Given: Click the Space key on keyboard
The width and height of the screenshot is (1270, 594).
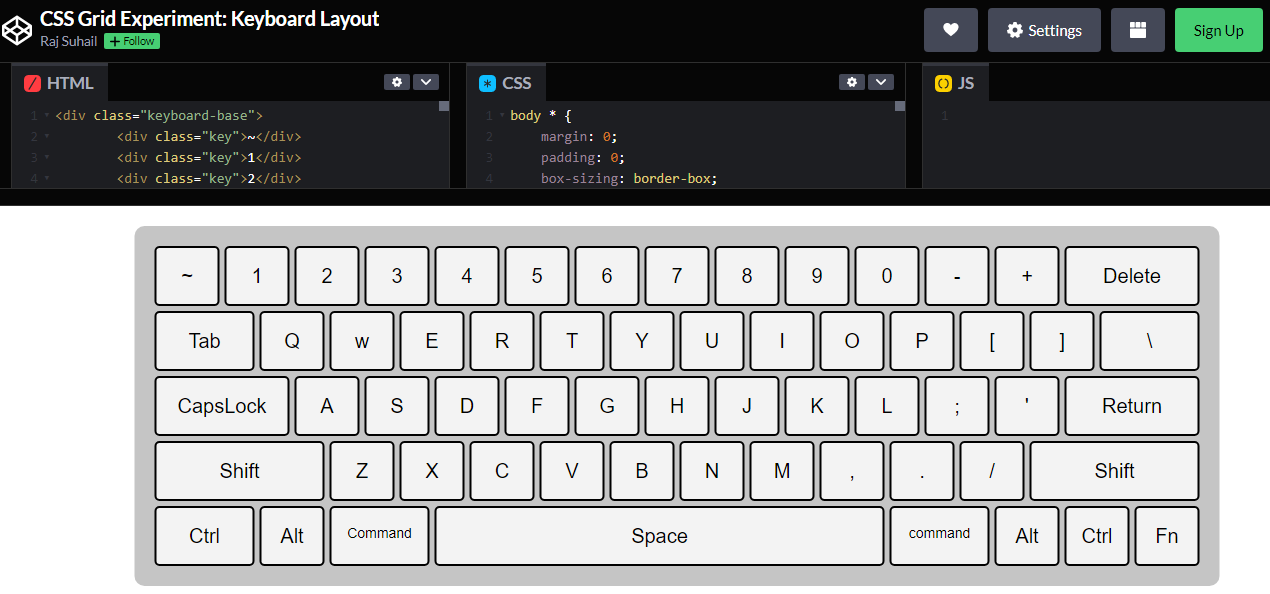Looking at the screenshot, I should 659,536.
